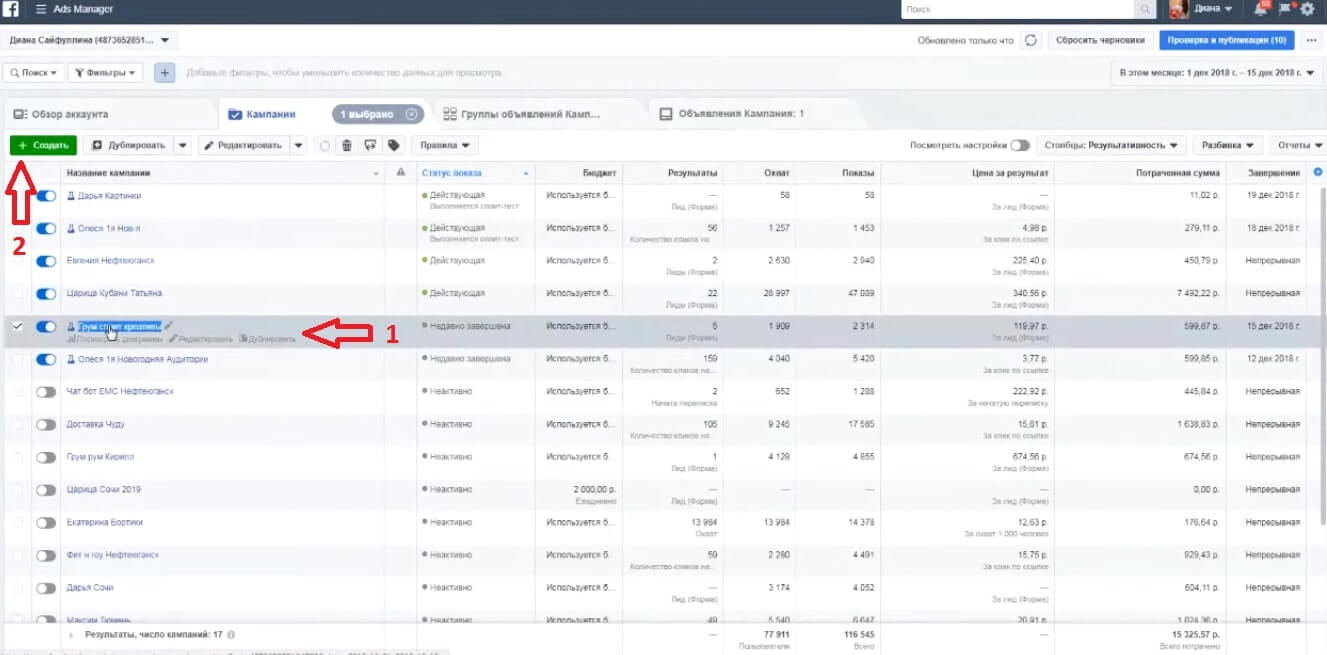Toggle off the Дарья Картинки campaign

click(x=46, y=196)
